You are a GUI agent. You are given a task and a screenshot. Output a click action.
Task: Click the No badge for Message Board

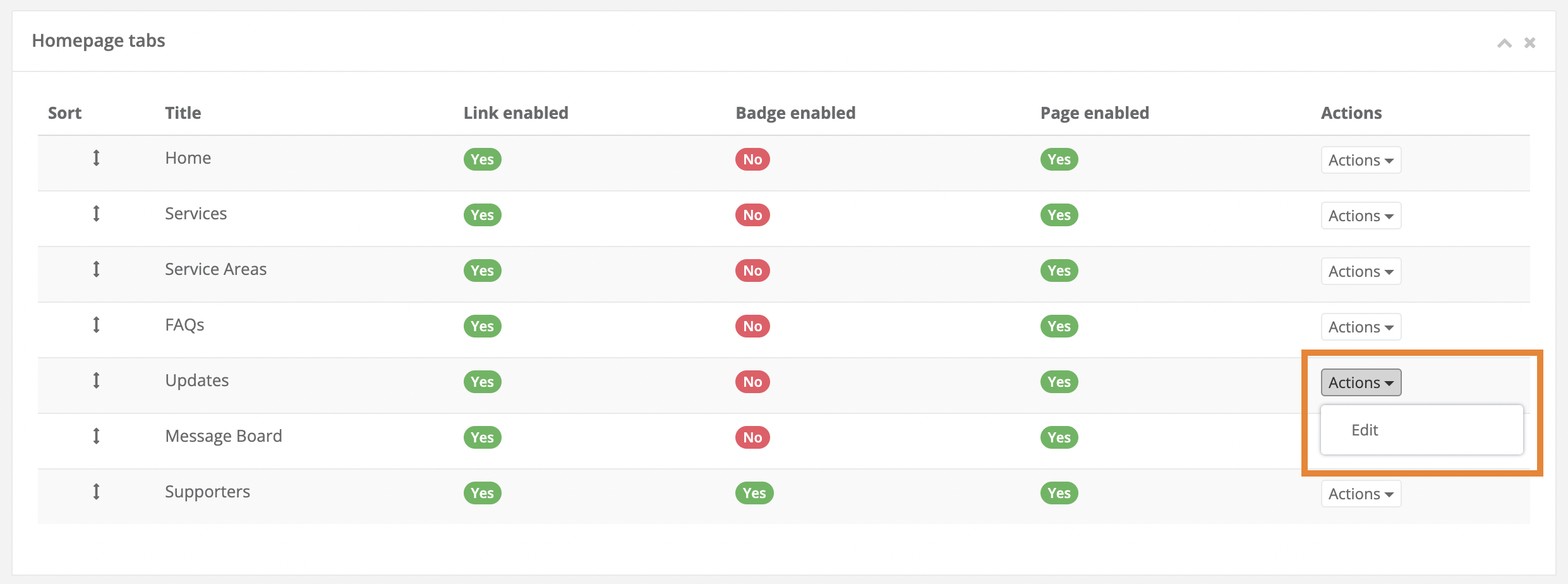coord(752,437)
